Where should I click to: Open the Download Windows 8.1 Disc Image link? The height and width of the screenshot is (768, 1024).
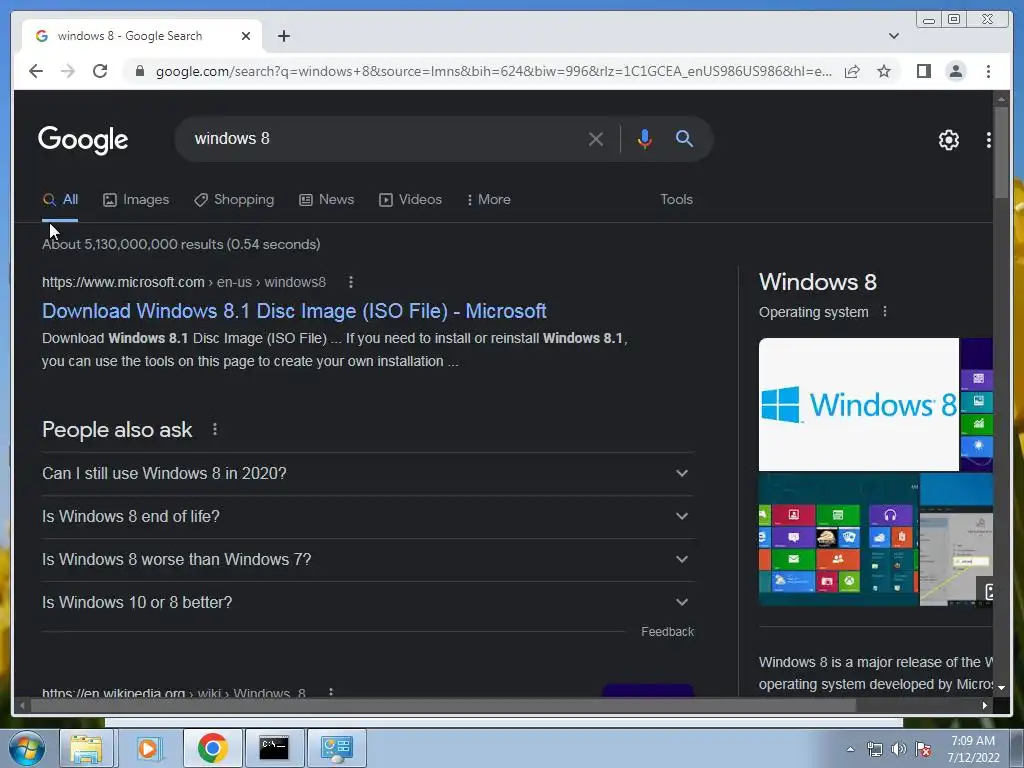(x=294, y=311)
